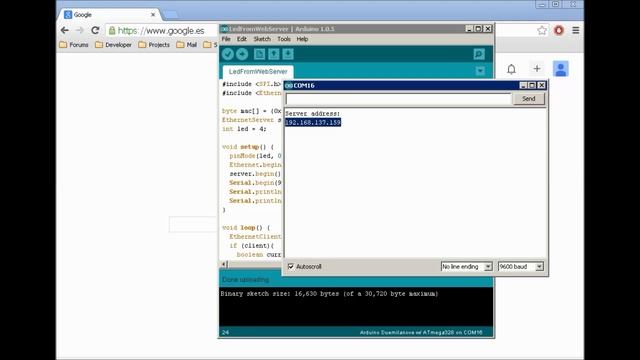Click the 'int led = 4;' code line

244,129
